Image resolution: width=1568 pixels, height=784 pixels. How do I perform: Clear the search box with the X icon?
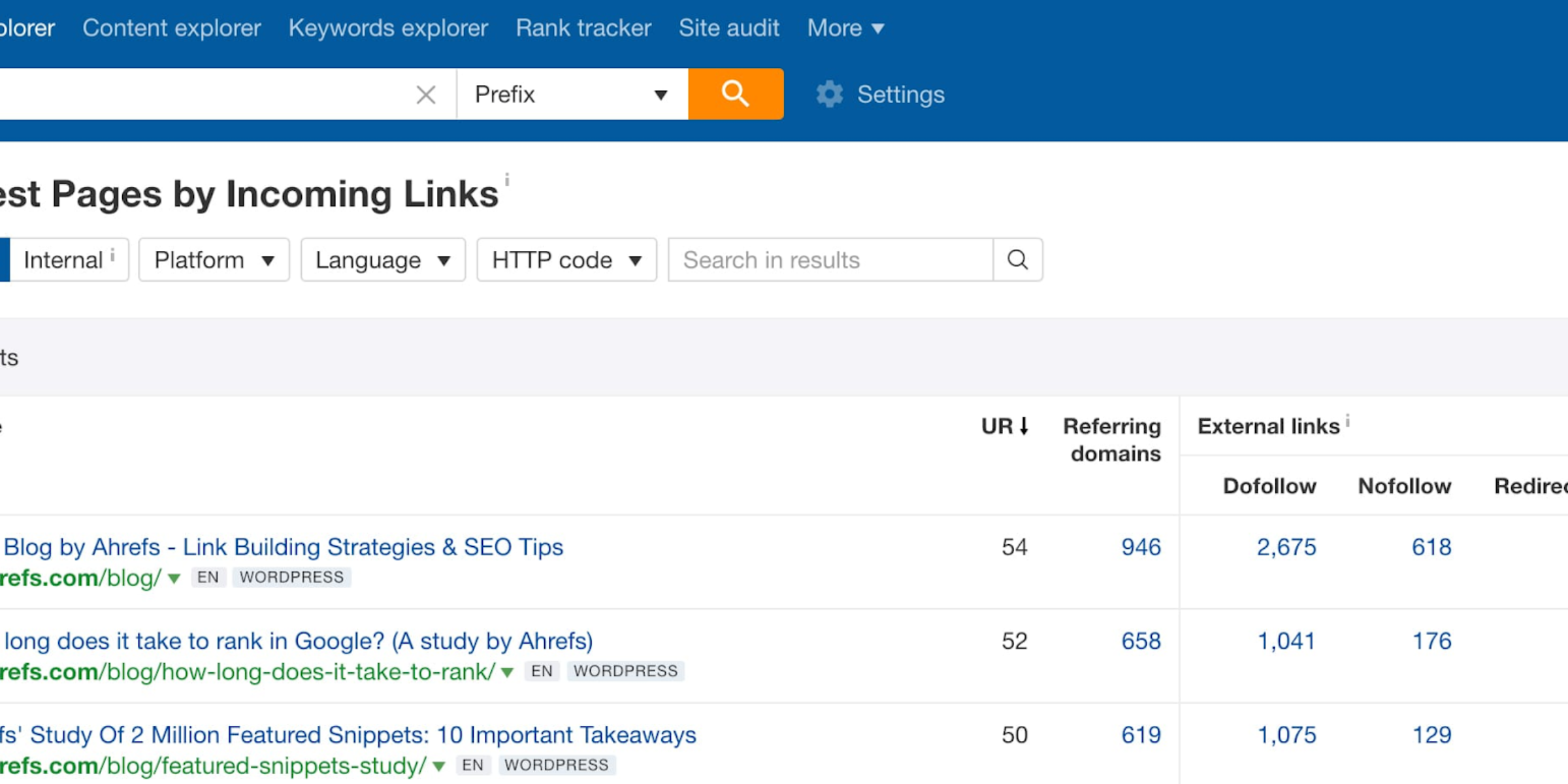(x=426, y=95)
